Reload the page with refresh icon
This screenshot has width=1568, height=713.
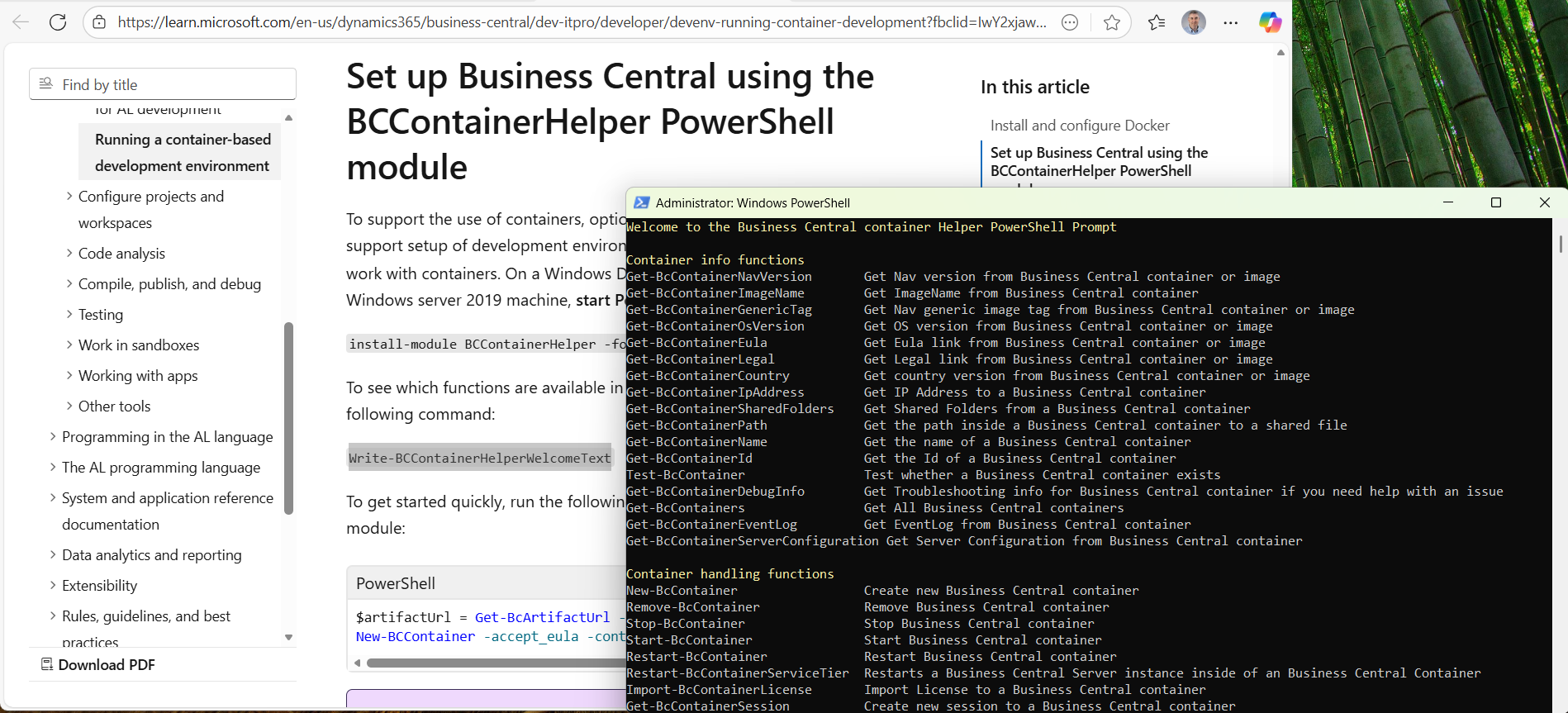point(58,22)
